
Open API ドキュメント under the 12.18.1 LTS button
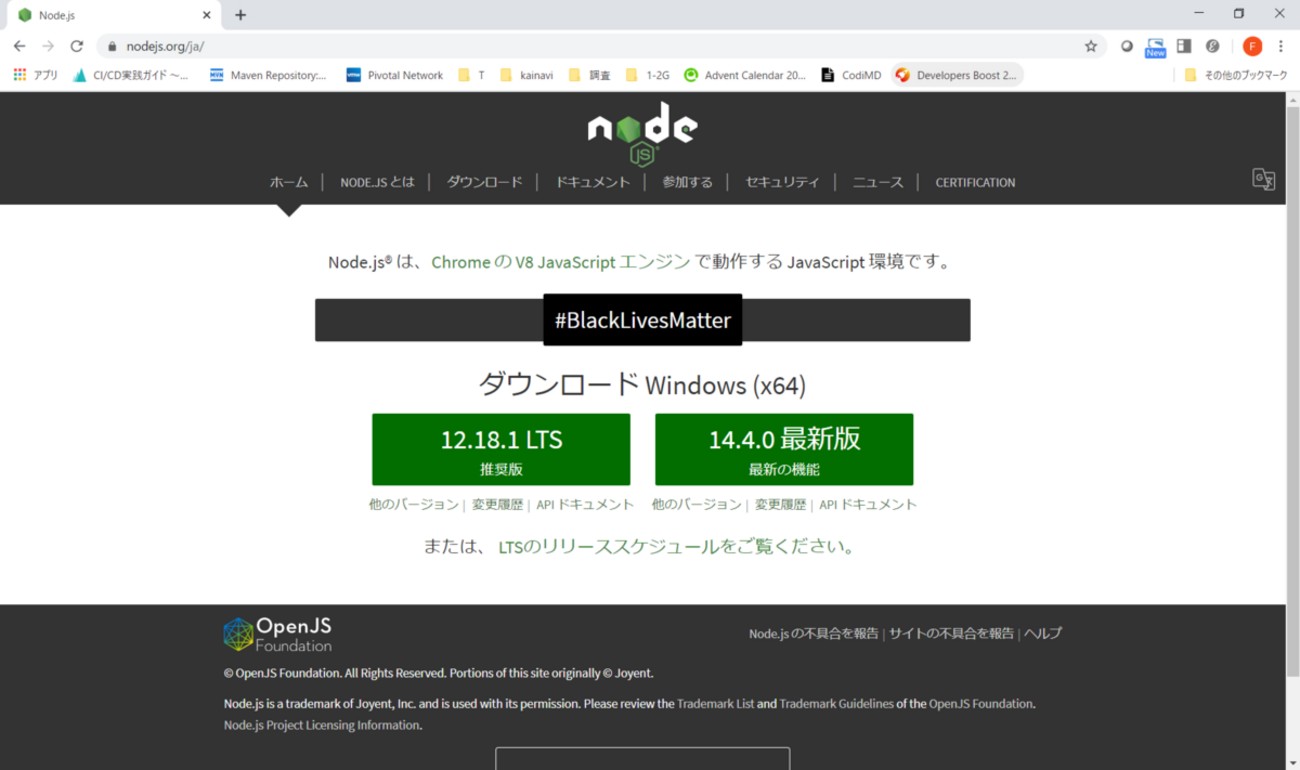585,505
